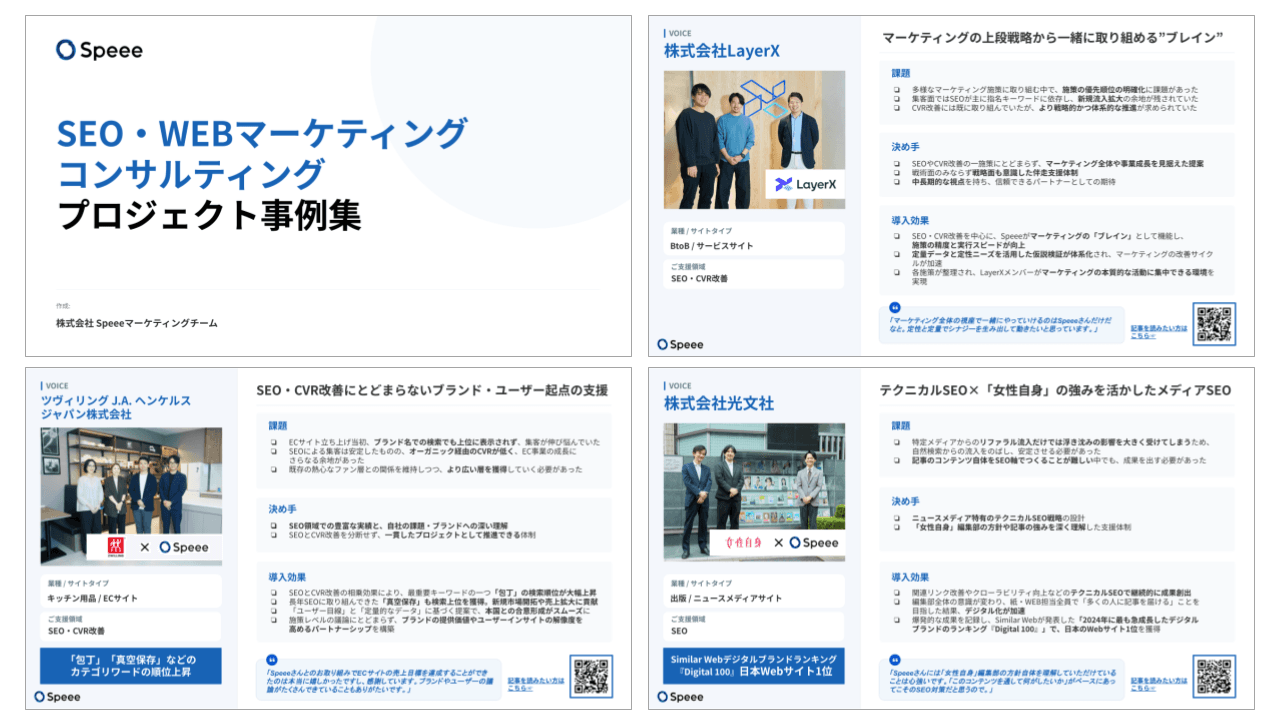
Task: Select the キッチン用品 / ECサイト field
Action: (x=131, y=591)
